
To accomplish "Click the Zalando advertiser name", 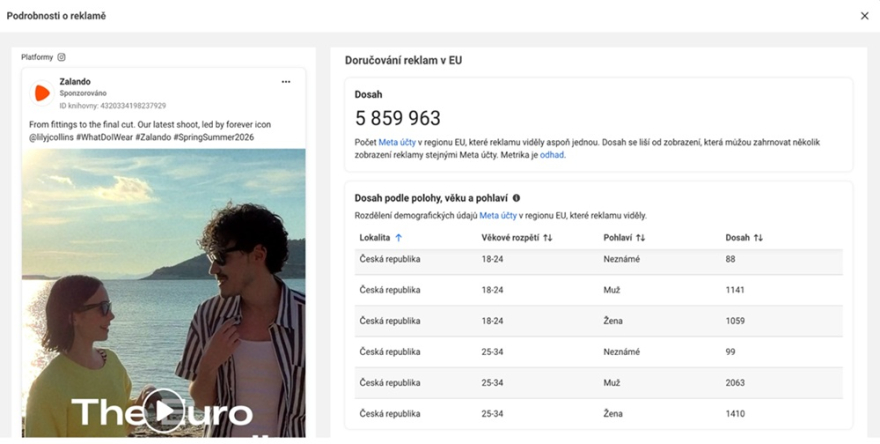I will point(75,82).
